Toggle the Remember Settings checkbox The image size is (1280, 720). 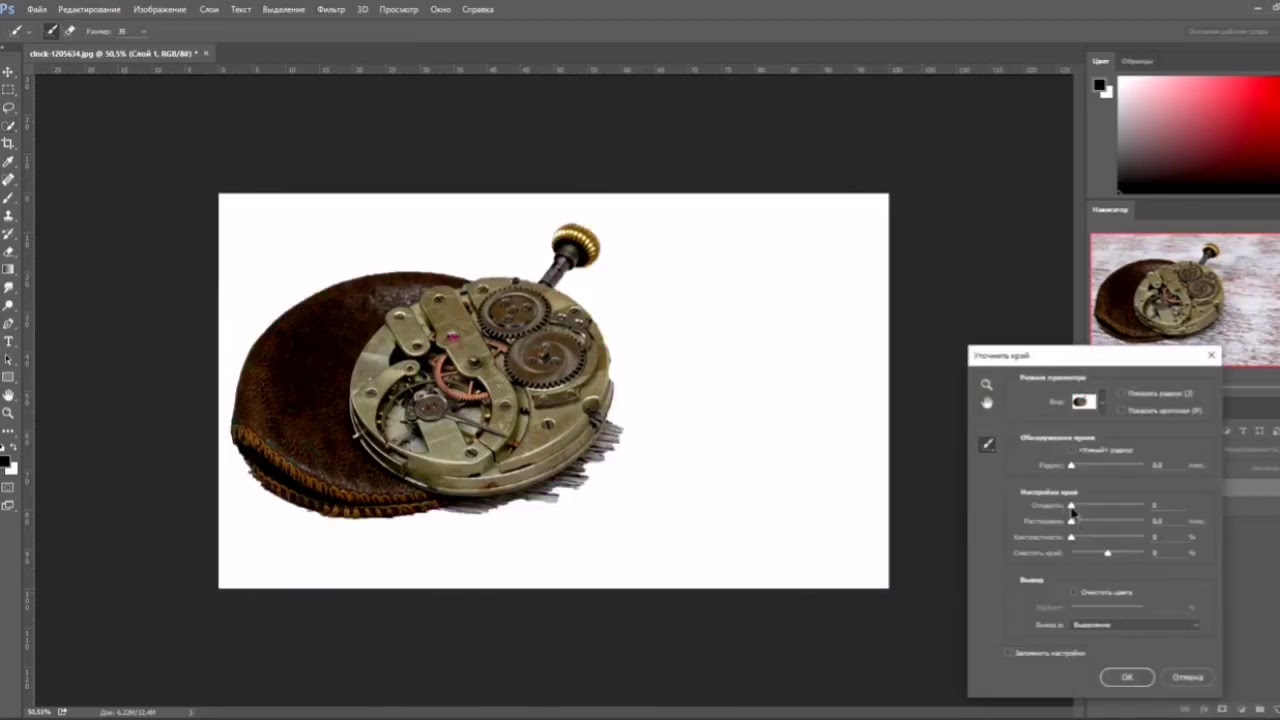coord(1008,653)
